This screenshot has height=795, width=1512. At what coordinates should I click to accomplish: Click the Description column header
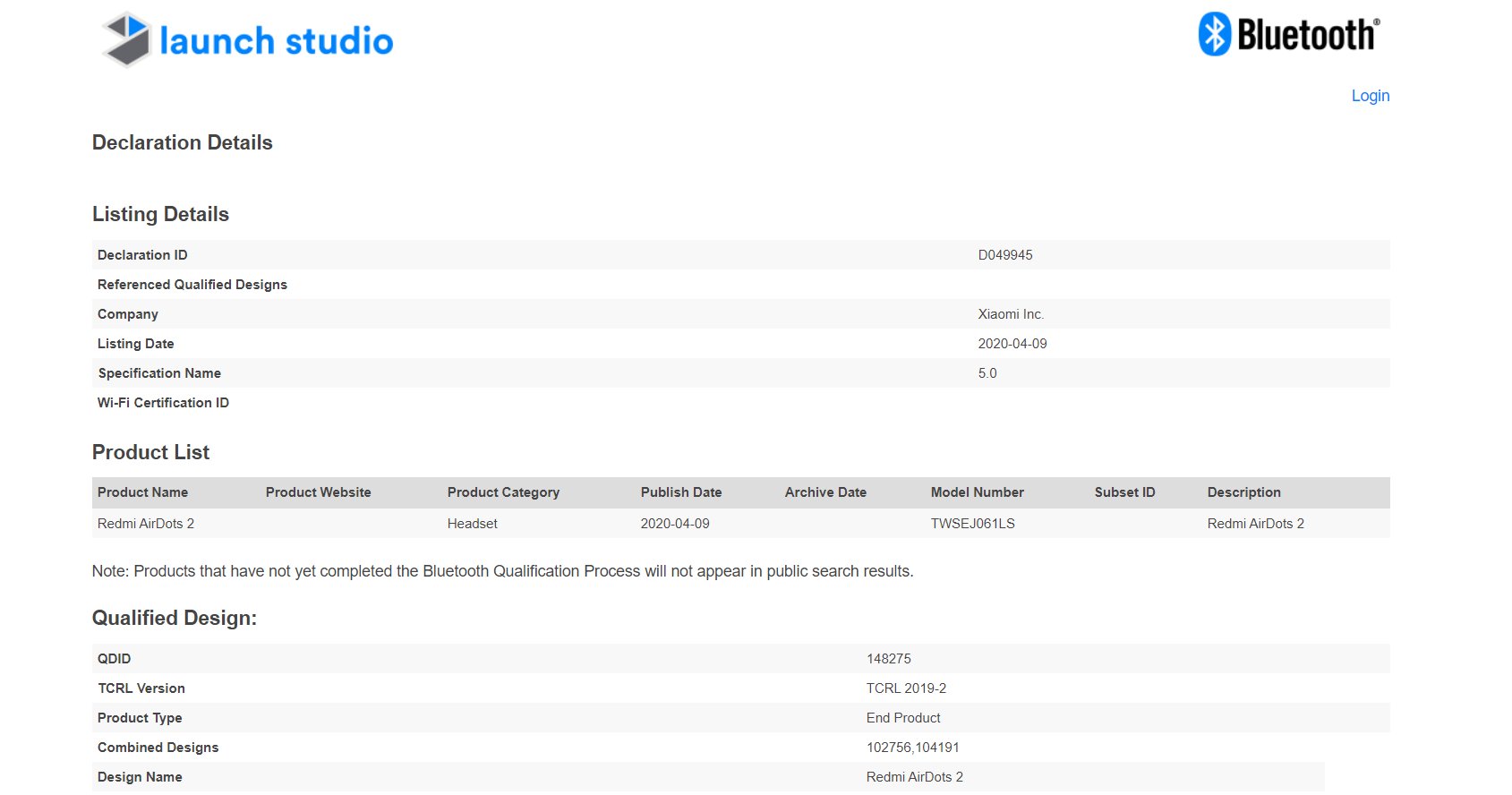pyautogui.click(x=1243, y=492)
